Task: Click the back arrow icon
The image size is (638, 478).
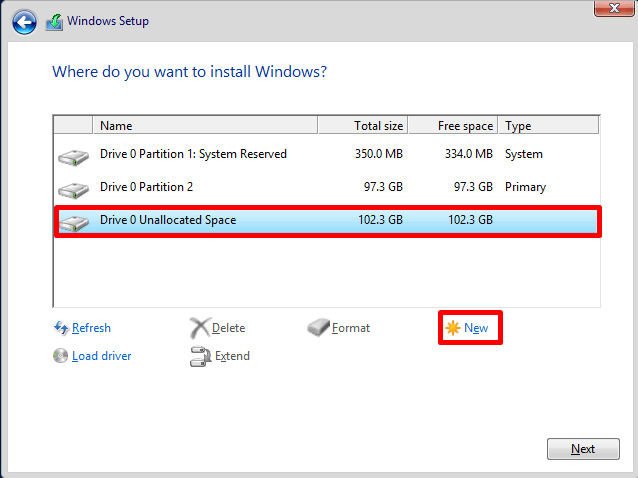Action: click(x=25, y=21)
